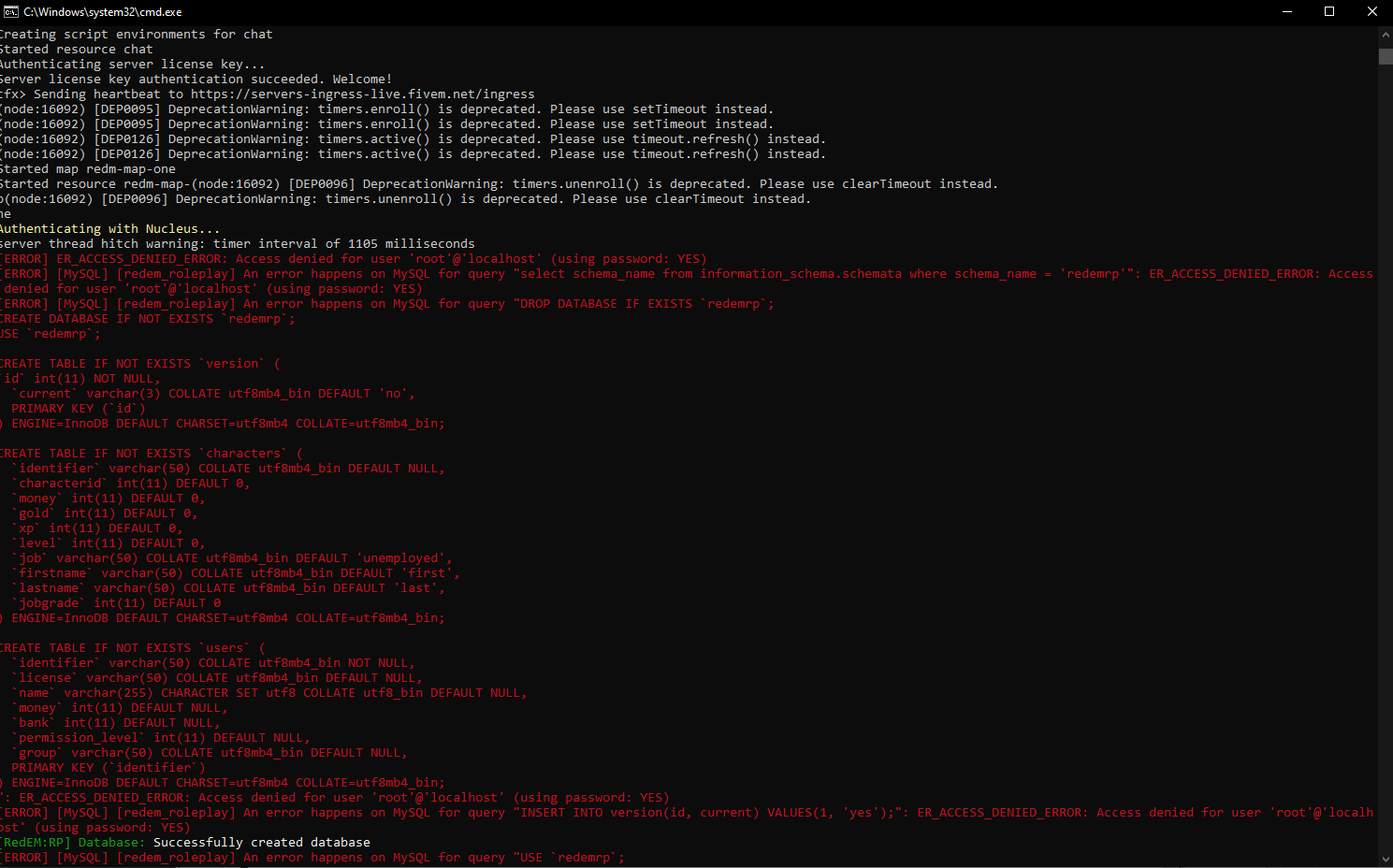Click the '`permission_level` int(11)' column line
Image resolution: width=1393 pixels, height=868 pixels.
coord(161,738)
